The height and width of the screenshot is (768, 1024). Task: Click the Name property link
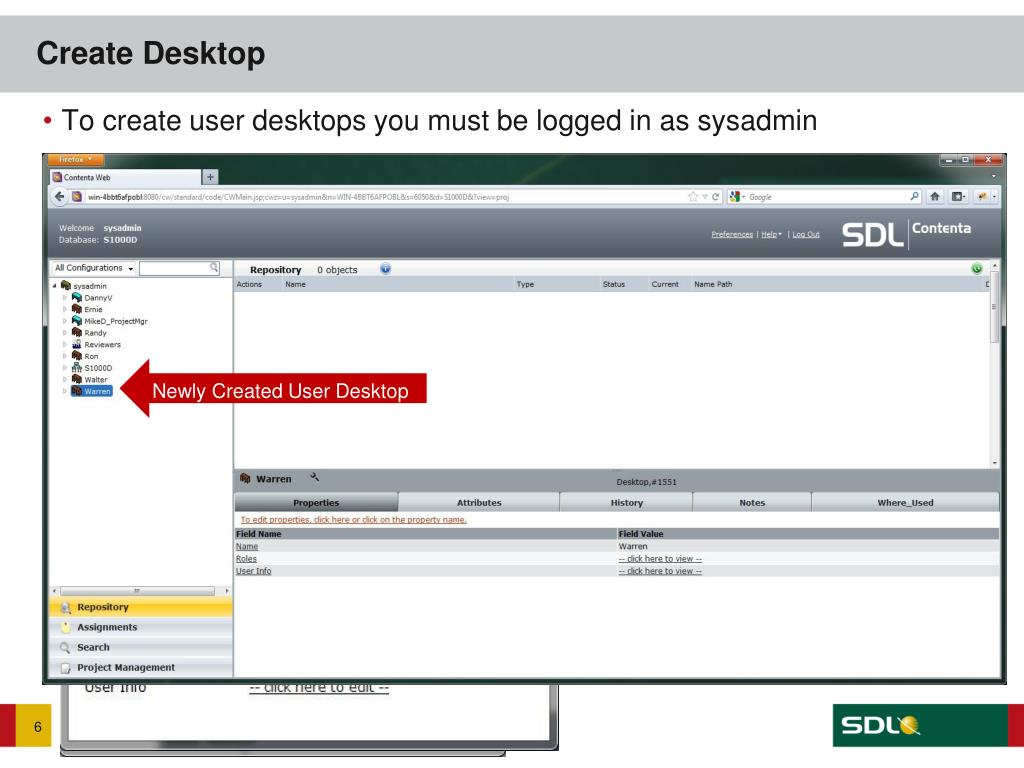(x=247, y=547)
